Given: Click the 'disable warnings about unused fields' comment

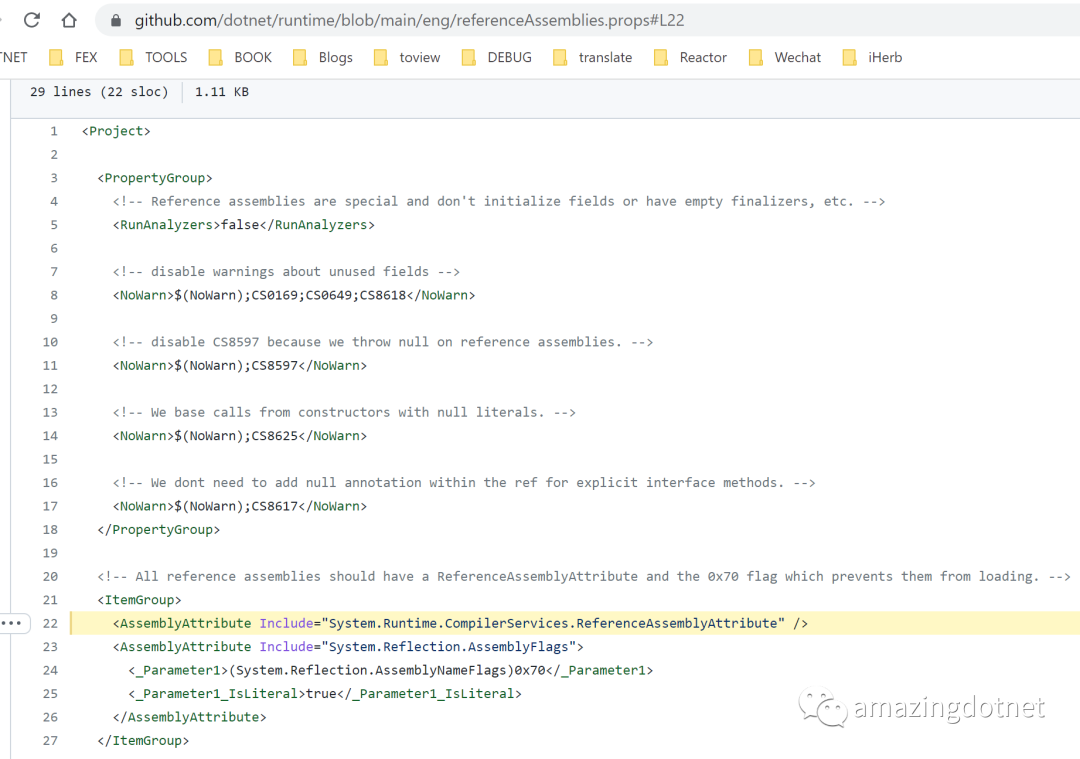Looking at the screenshot, I should pos(287,271).
